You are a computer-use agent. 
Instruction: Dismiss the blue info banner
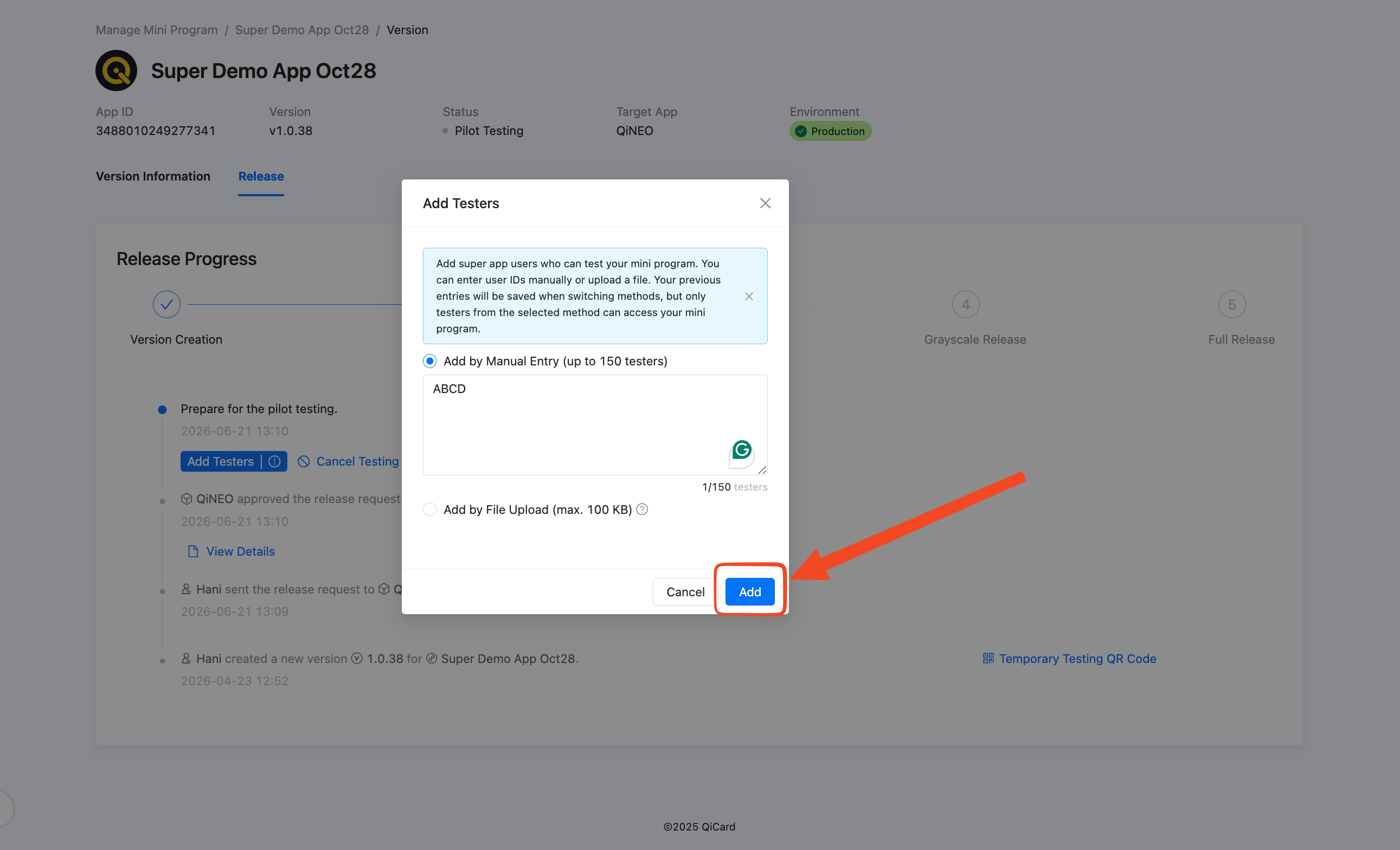(x=749, y=296)
